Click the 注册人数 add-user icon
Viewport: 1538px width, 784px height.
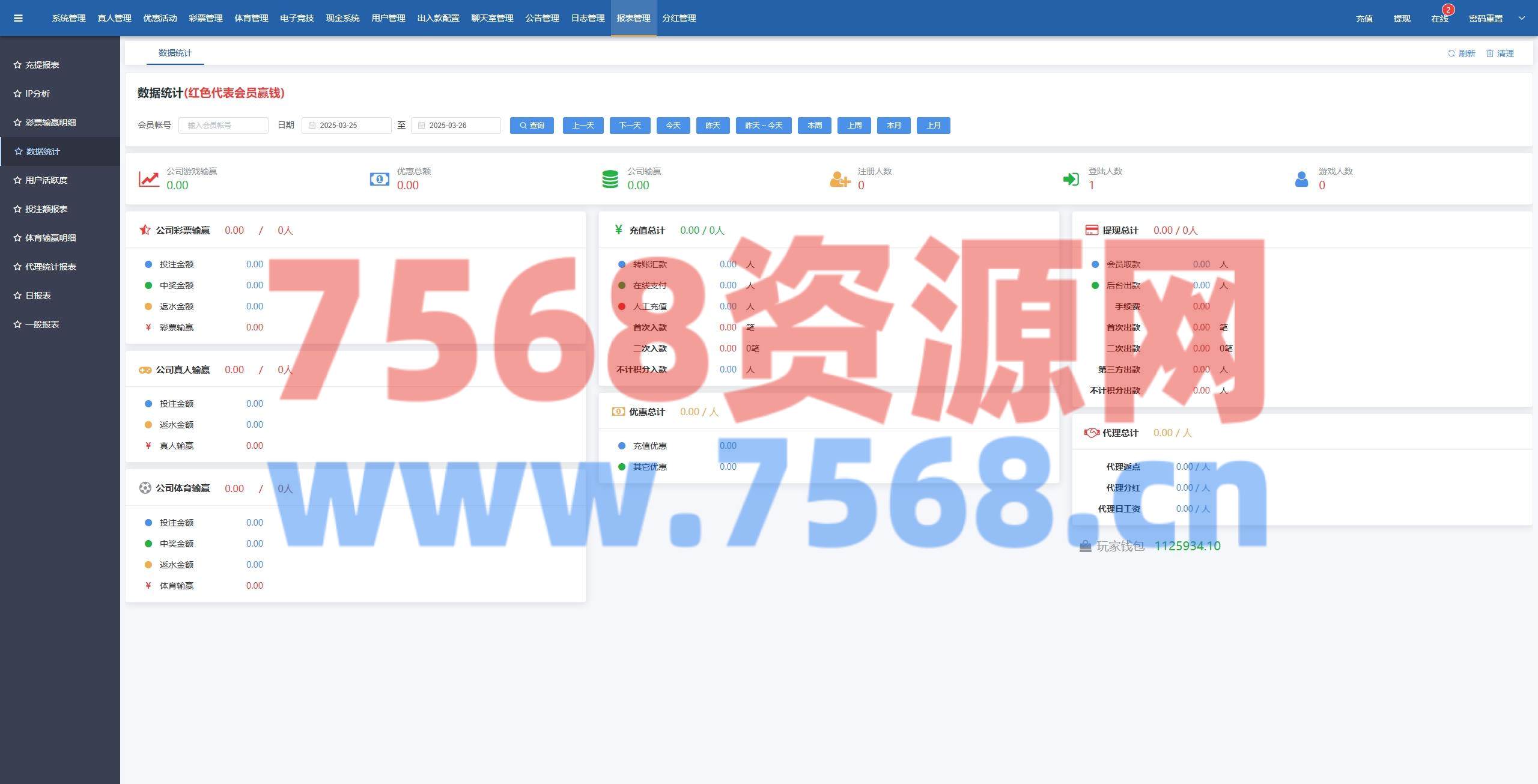tap(840, 179)
